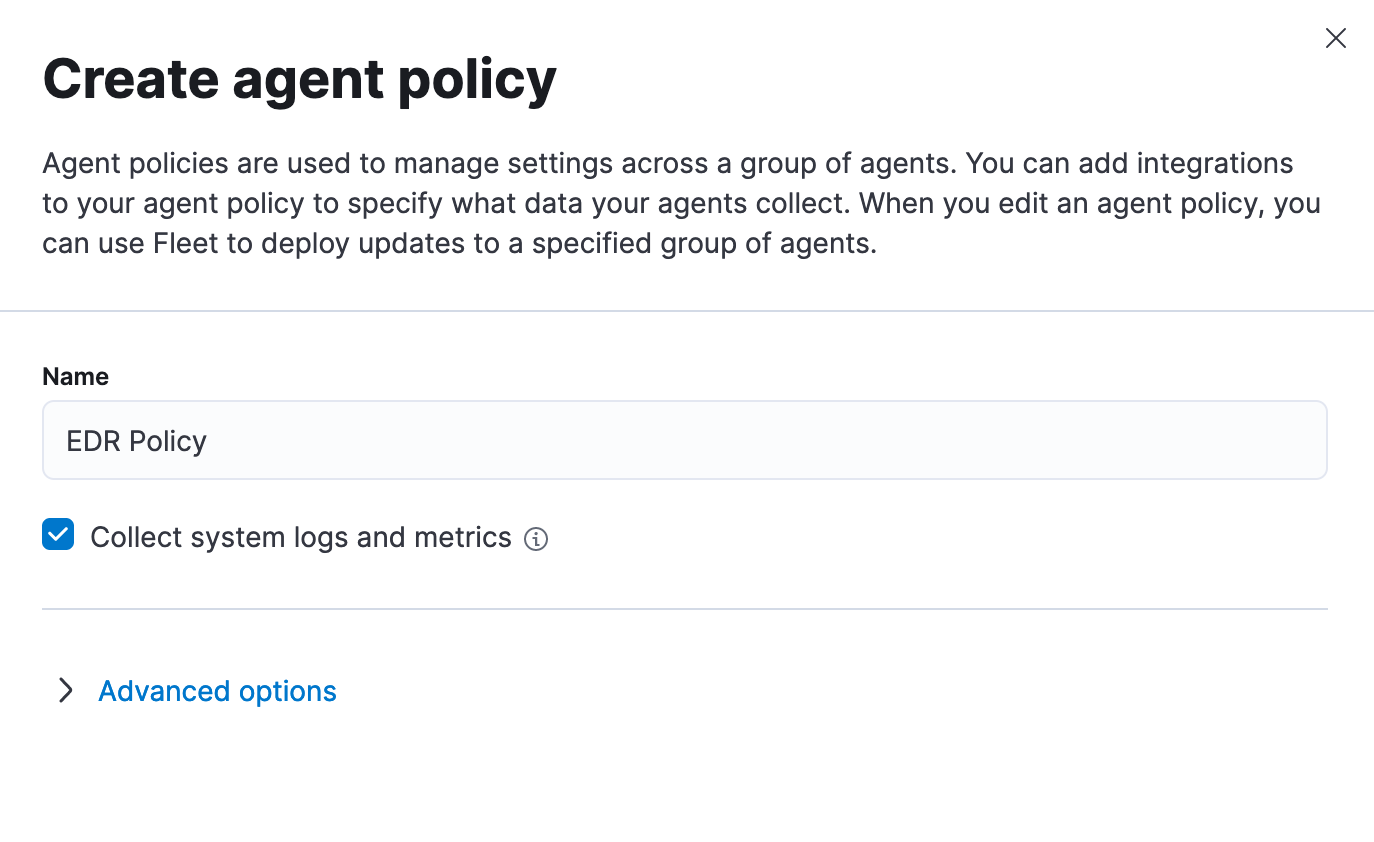The image size is (1374, 842).
Task: Uncheck Collect system logs and metrics checkbox
Action: click(x=58, y=535)
